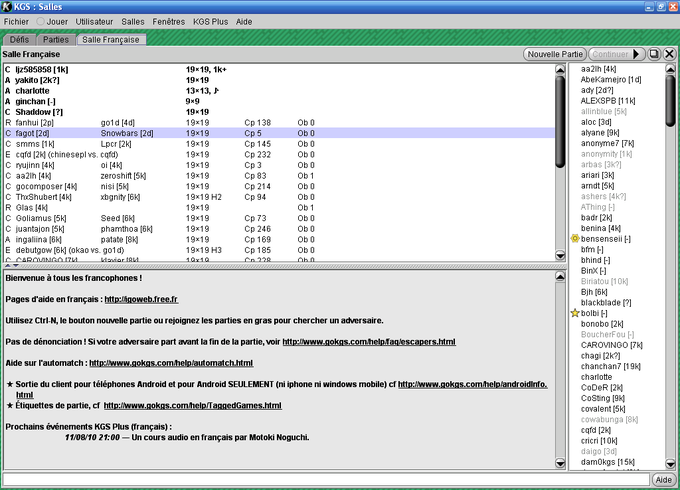The width and height of the screenshot is (680, 490).
Task: Click the music note icon on the charlotte game
Action: (216, 91)
